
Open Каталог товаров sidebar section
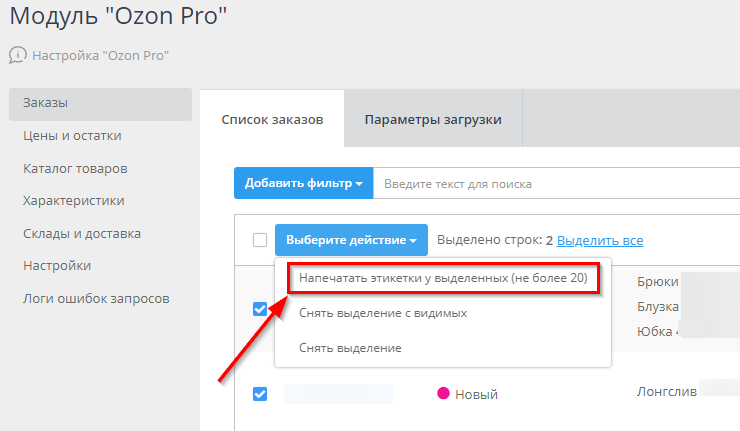[75, 168]
